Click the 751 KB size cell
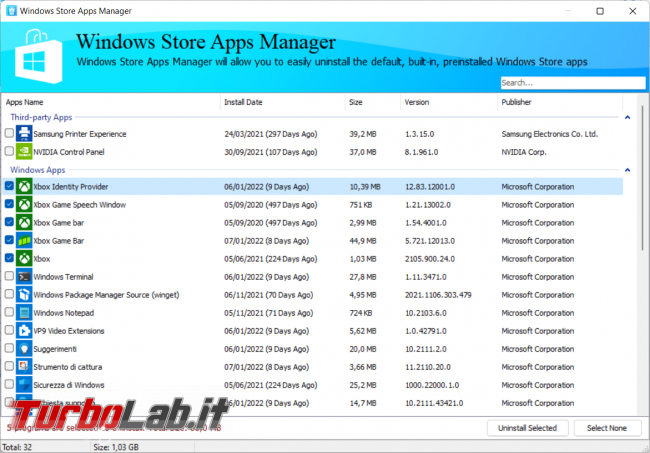 (x=360, y=205)
